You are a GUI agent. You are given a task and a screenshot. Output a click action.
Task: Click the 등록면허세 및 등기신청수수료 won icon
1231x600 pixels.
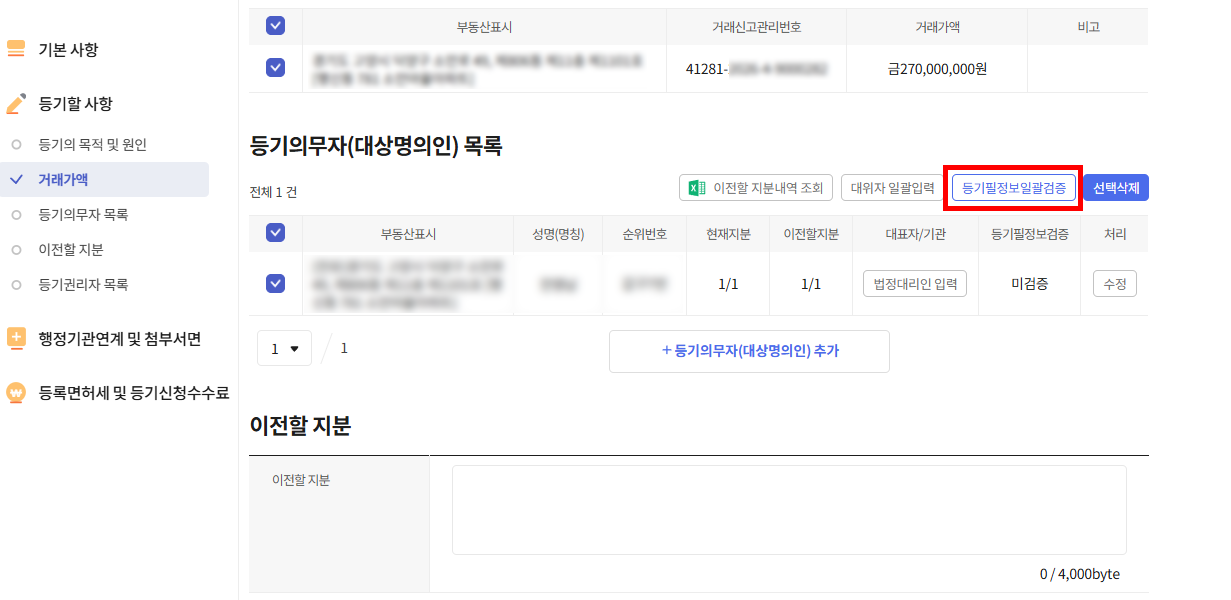pyautogui.click(x=16, y=393)
